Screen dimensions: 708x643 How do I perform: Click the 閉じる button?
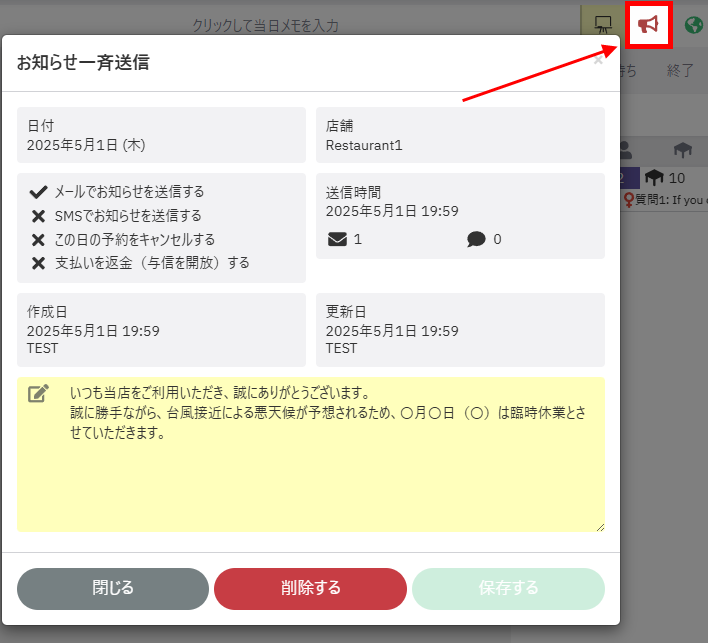(x=113, y=588)
